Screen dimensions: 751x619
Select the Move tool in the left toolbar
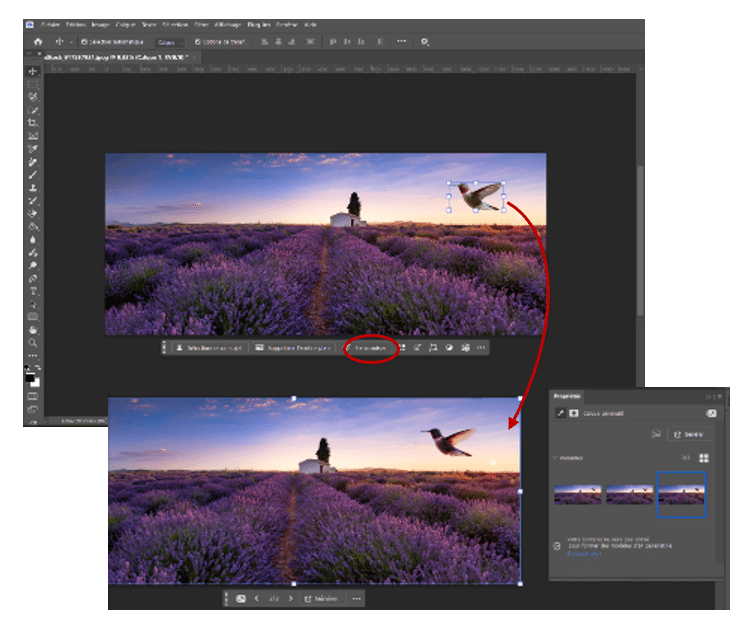coord(33,71)
